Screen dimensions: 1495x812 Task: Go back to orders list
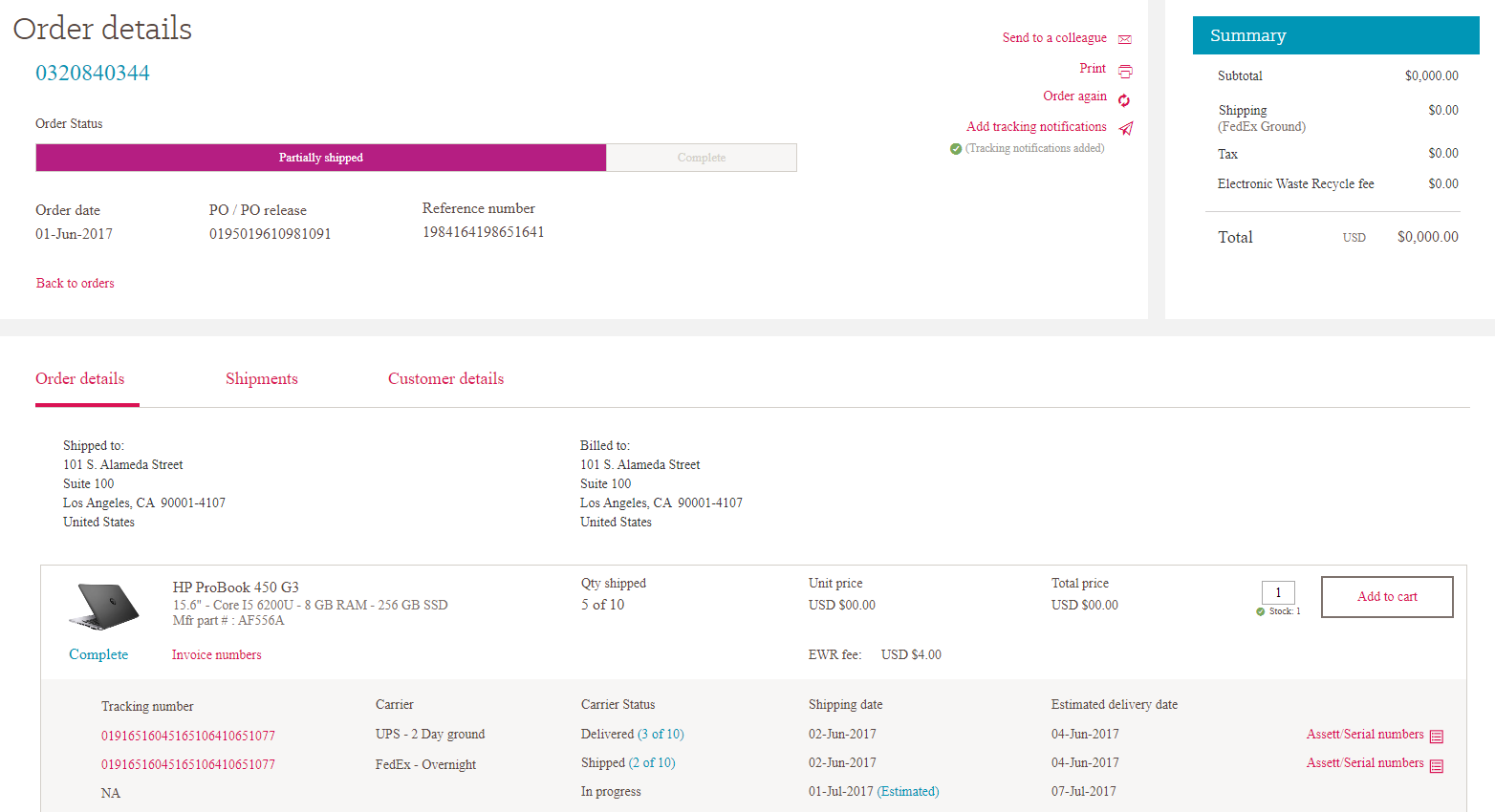(76, 284)
